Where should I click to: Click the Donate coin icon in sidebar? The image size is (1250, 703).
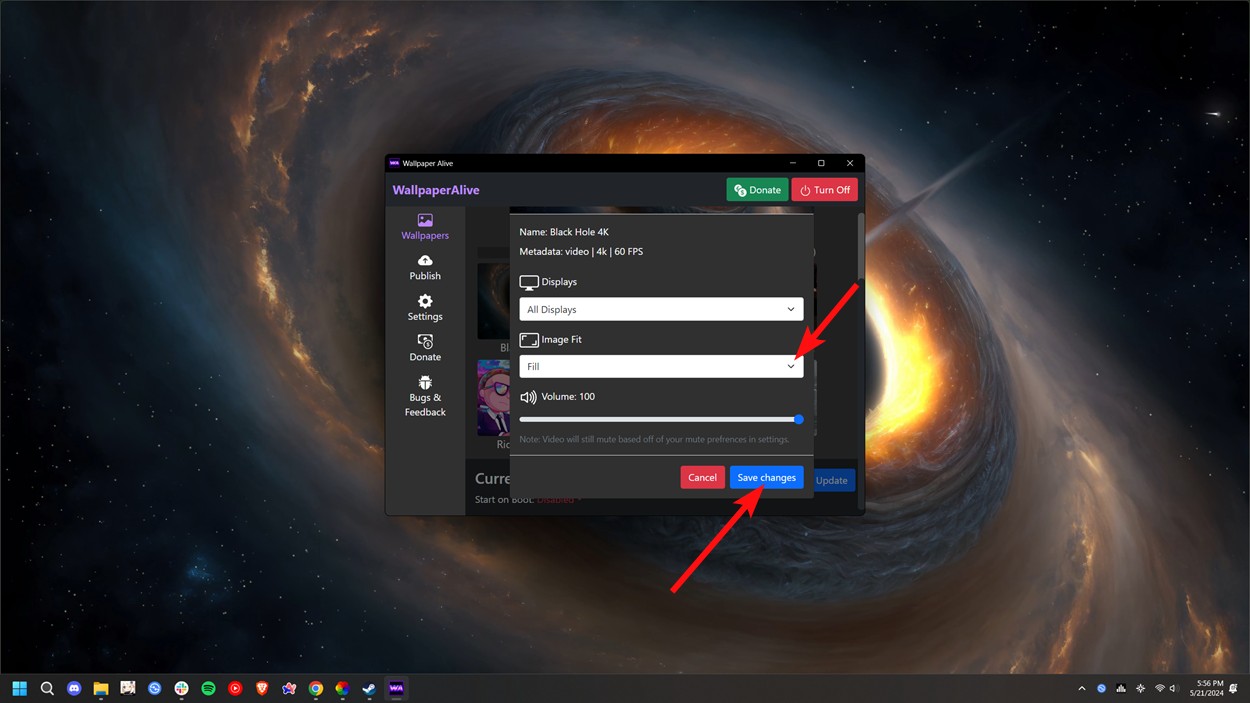425,341
